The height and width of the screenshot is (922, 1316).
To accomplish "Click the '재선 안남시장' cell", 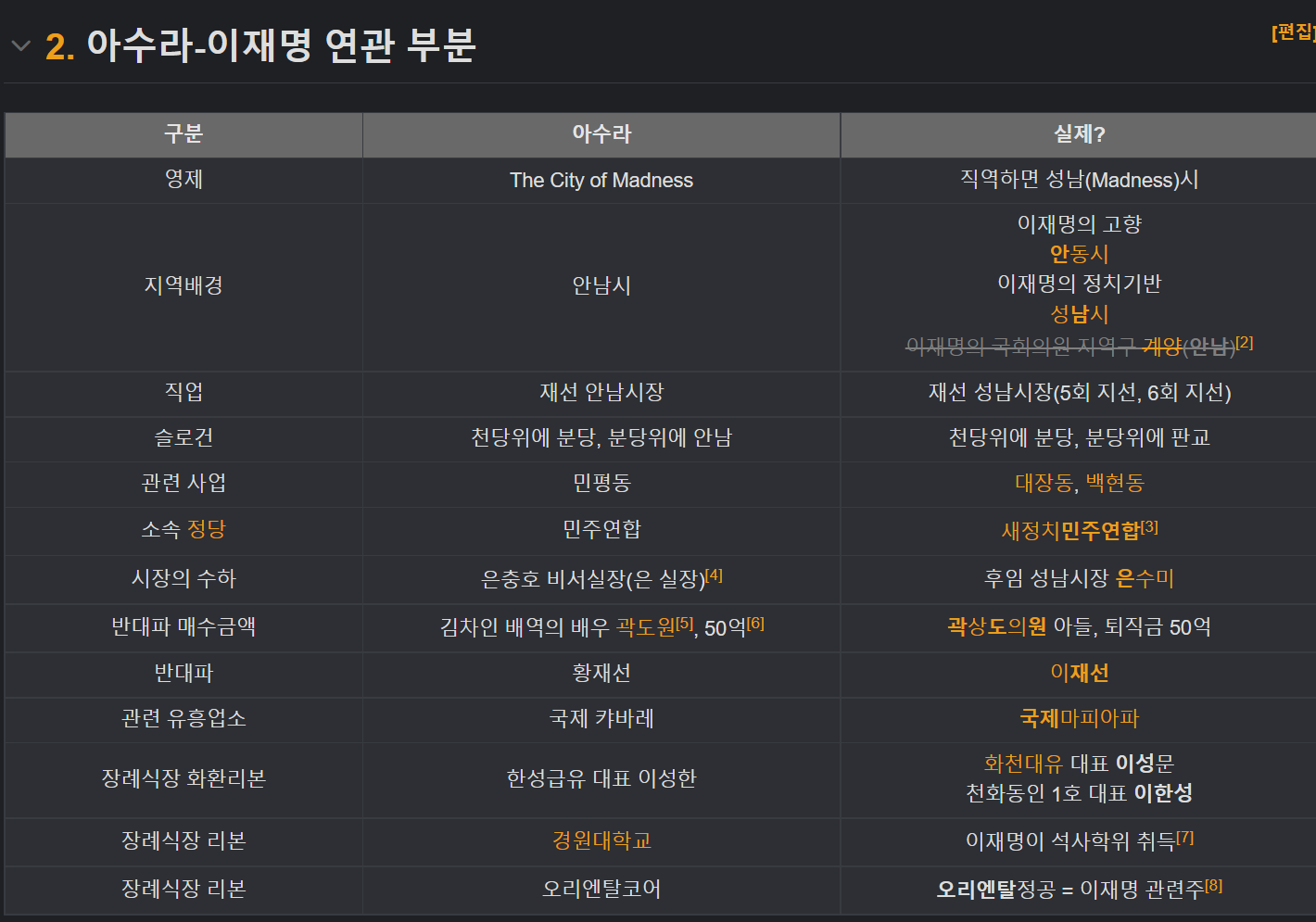I will 601,392.
